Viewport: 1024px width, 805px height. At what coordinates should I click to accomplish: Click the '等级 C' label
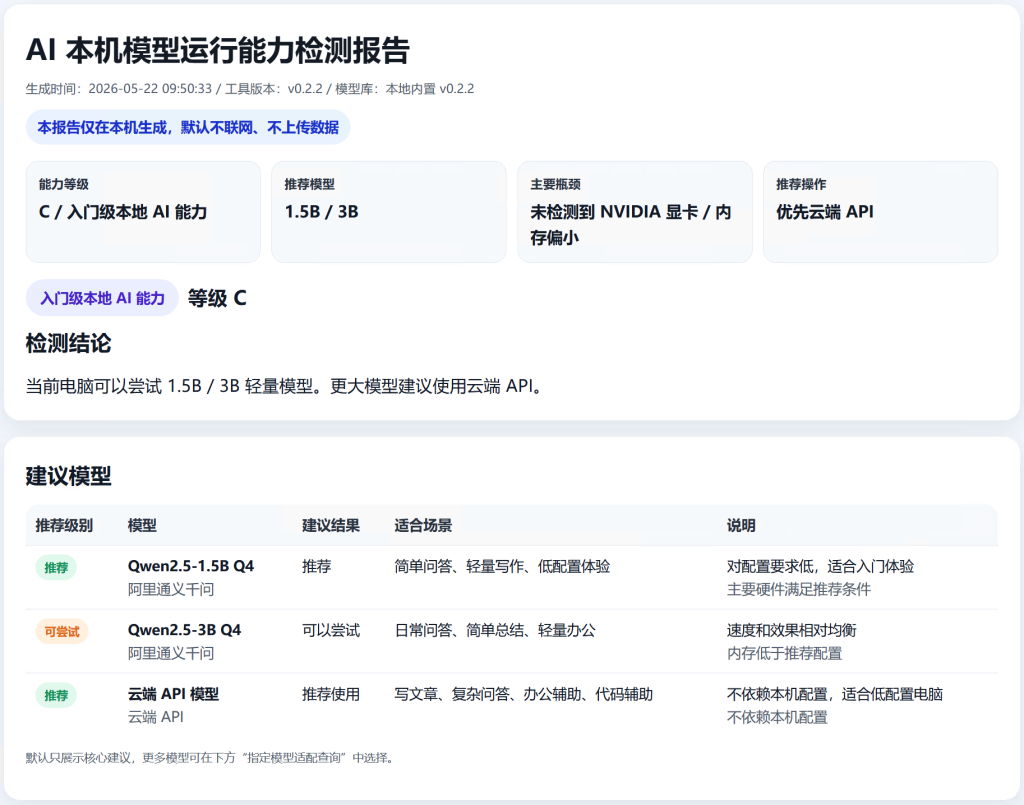[217, 298]
